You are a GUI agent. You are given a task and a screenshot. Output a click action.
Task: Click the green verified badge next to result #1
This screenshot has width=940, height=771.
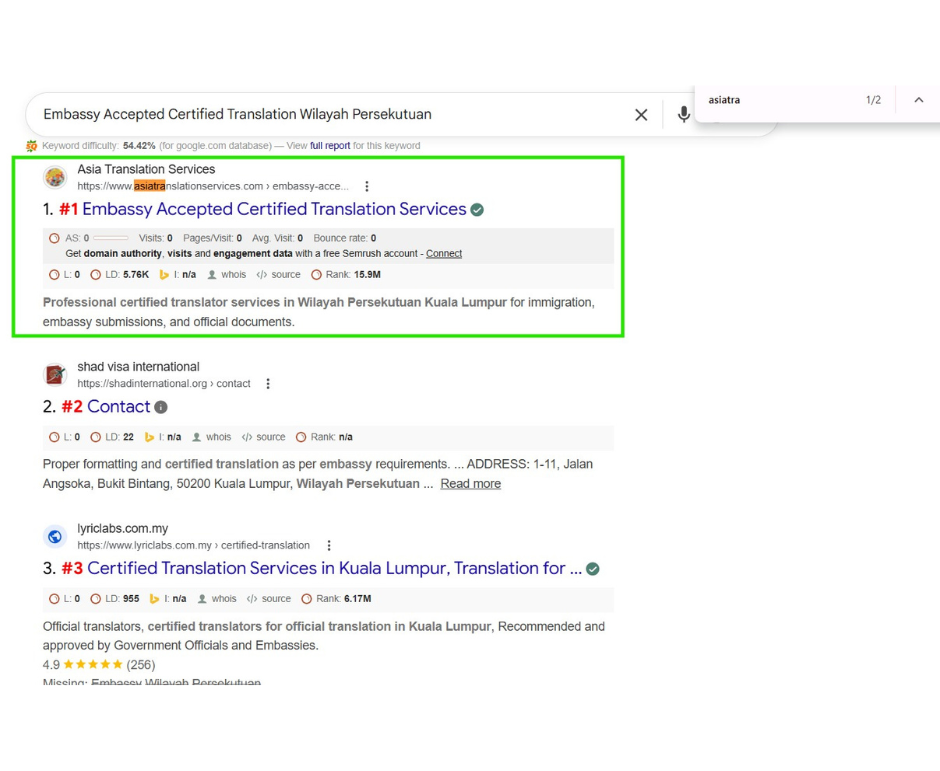point(477,210)
